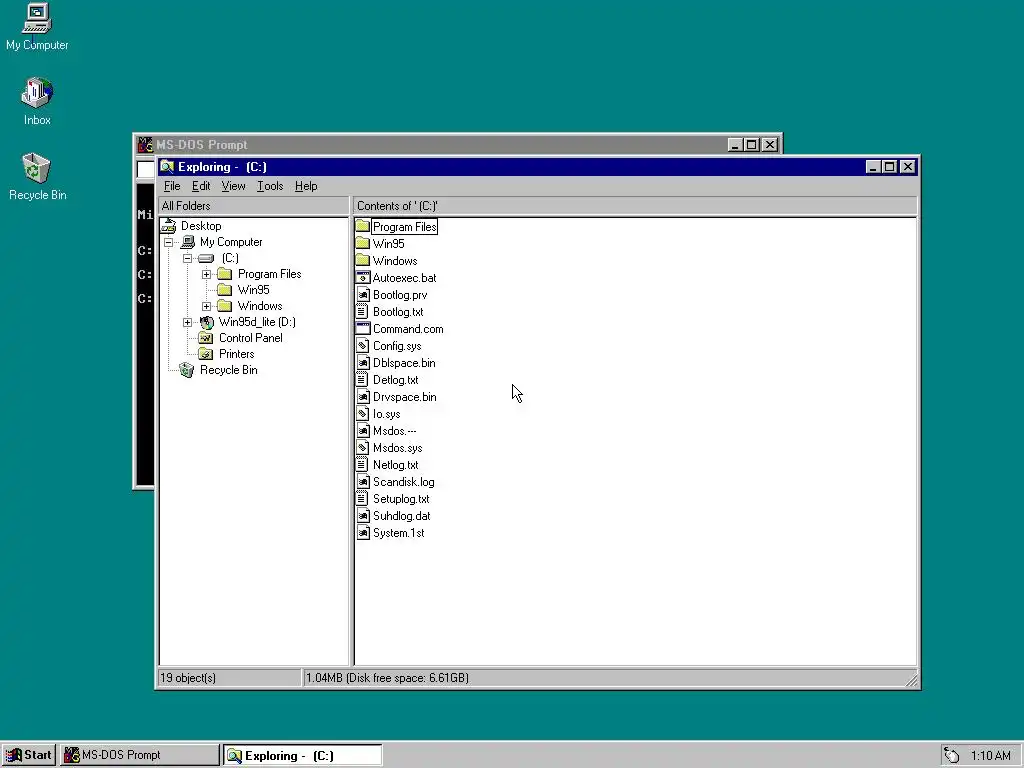Select (C:) drive in the folder tree
Image resolution: width=1024 pixels, height=768 pixels.
click(x=230, y=258)
